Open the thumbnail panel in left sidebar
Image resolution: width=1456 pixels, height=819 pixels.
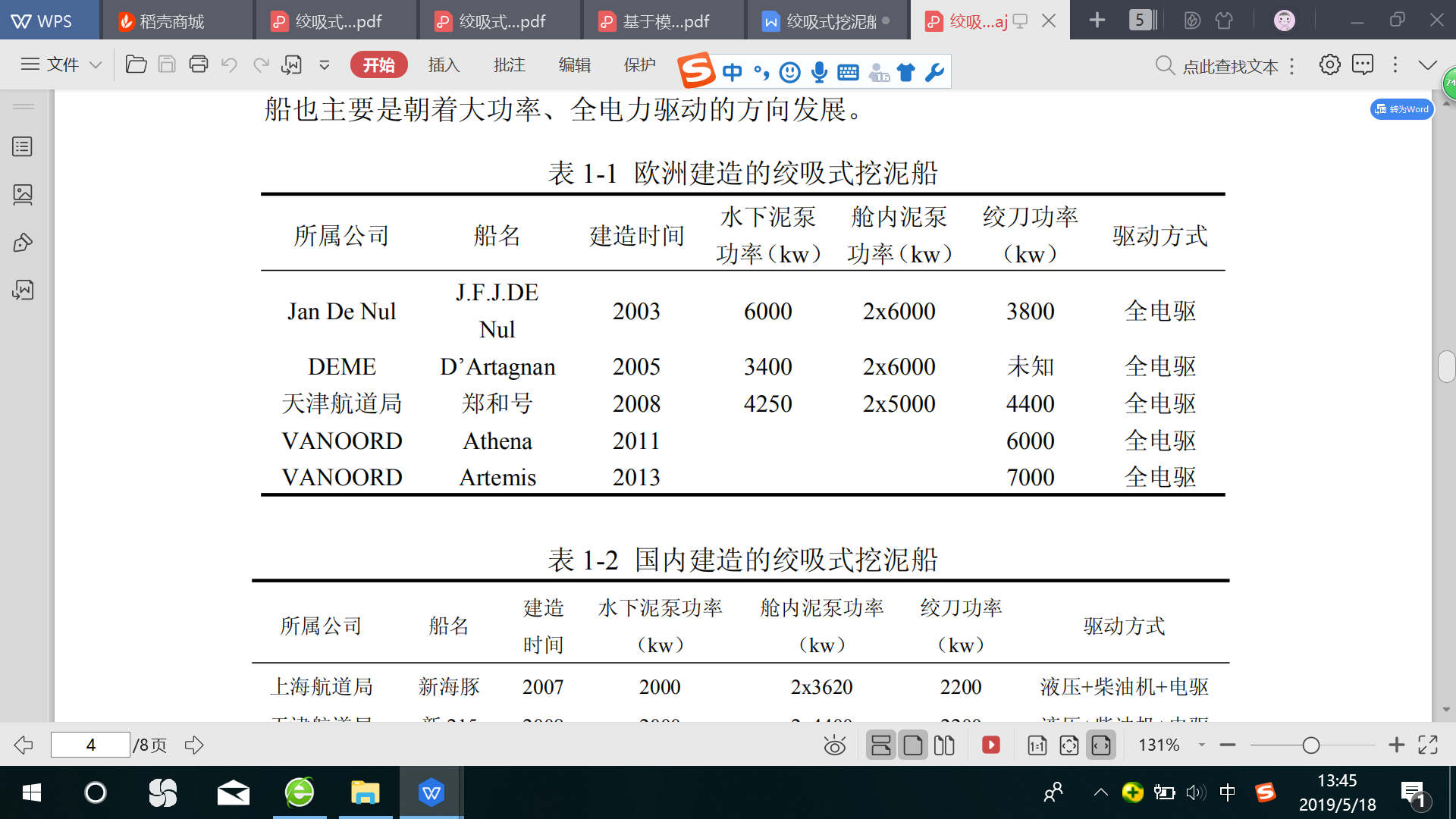(23, 195)
